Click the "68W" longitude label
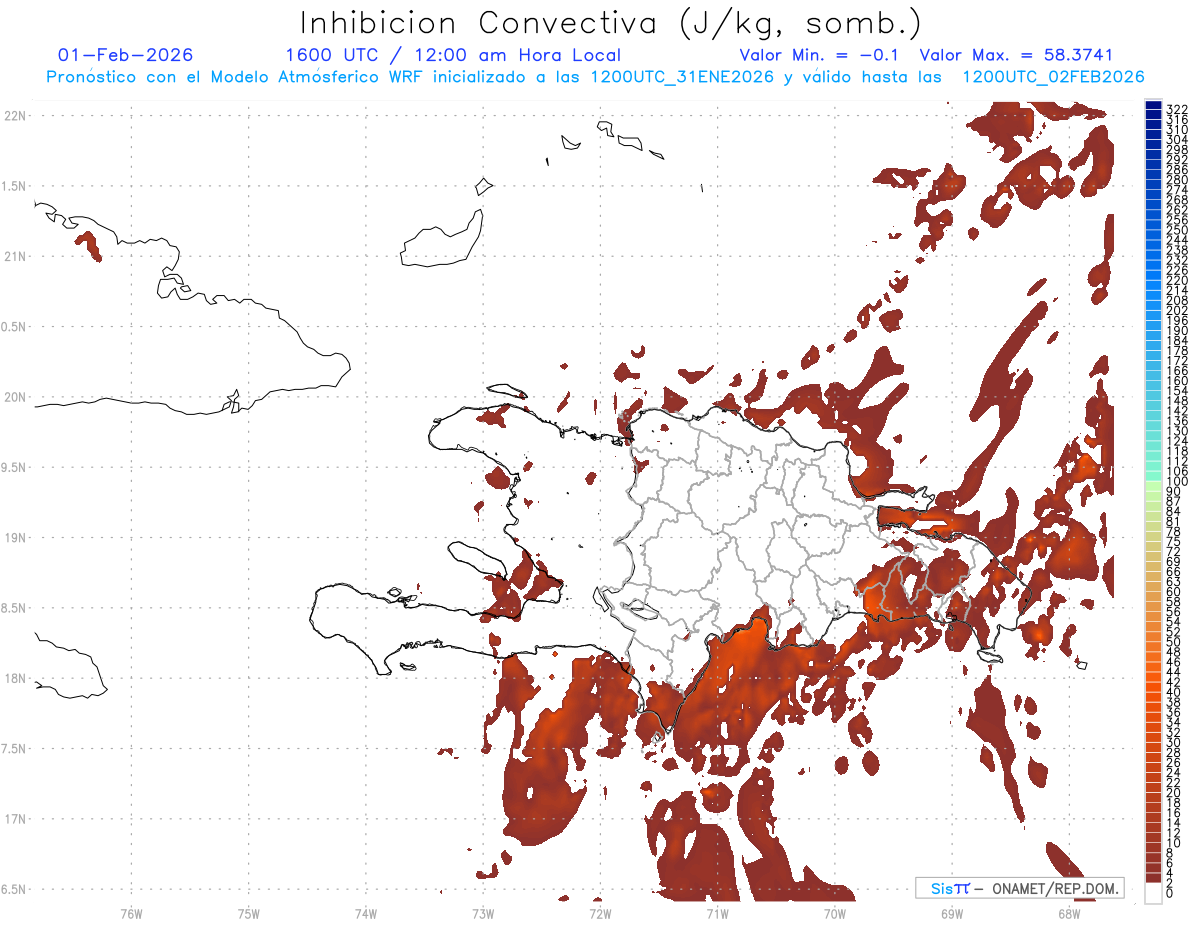The image size is (1200, 927). point(1069,913)
